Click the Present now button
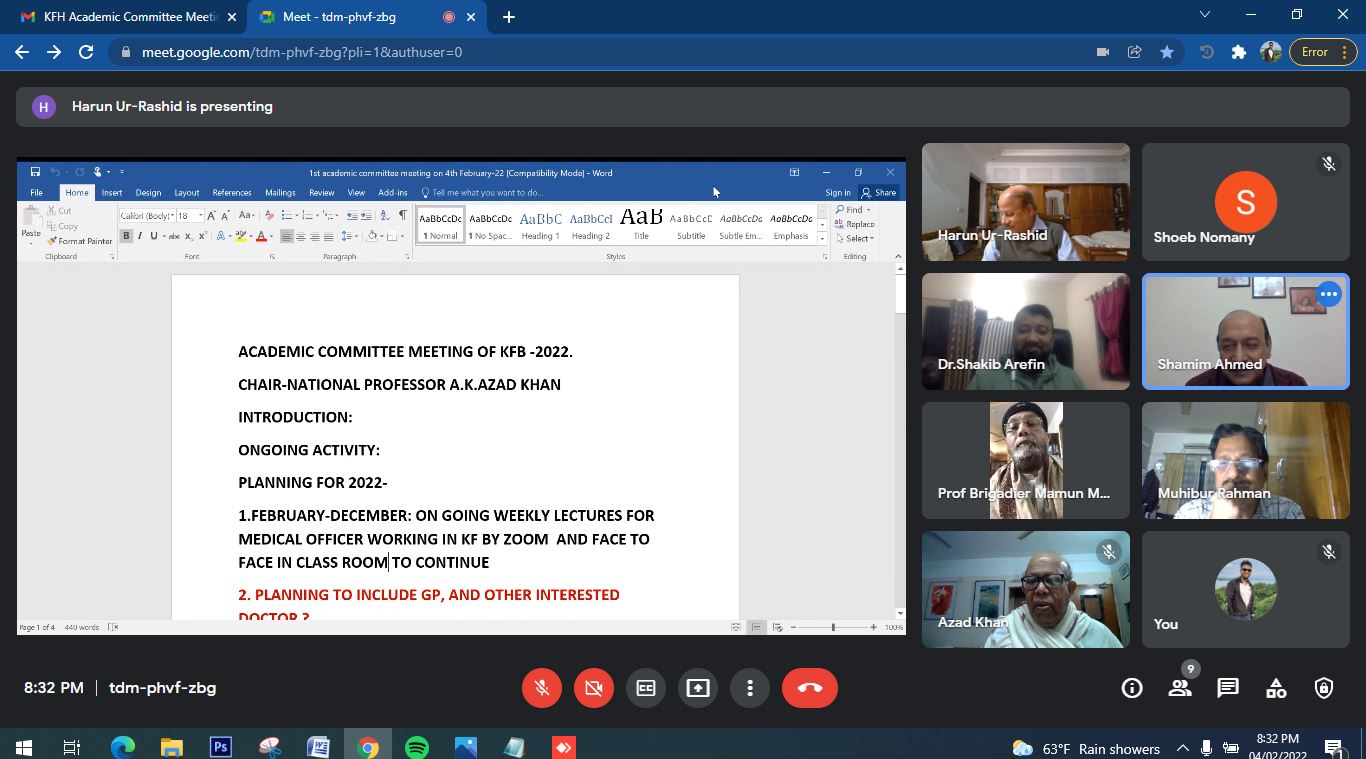Image resolution: width=1366 pixels, height=759 pixels. 697,688
